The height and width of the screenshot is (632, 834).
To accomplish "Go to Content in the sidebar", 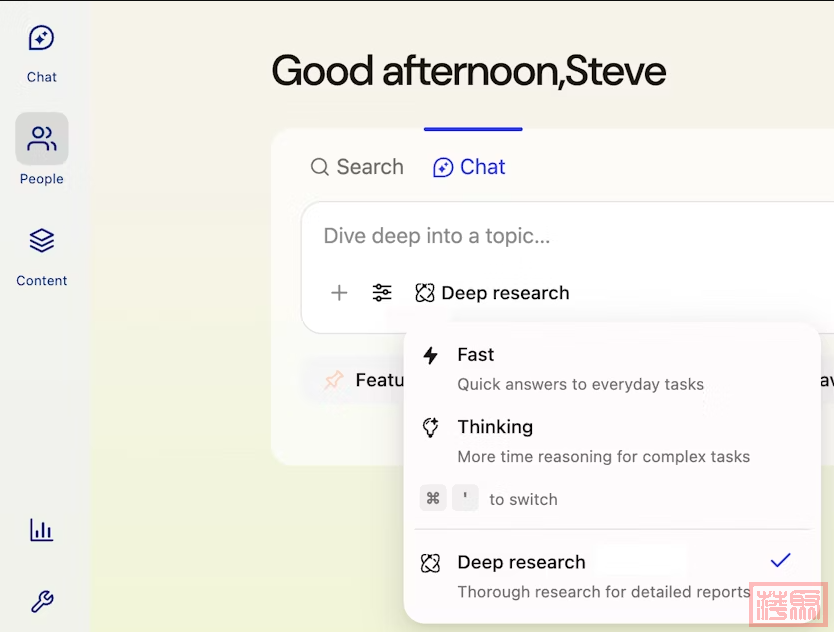I will [41, 254].
